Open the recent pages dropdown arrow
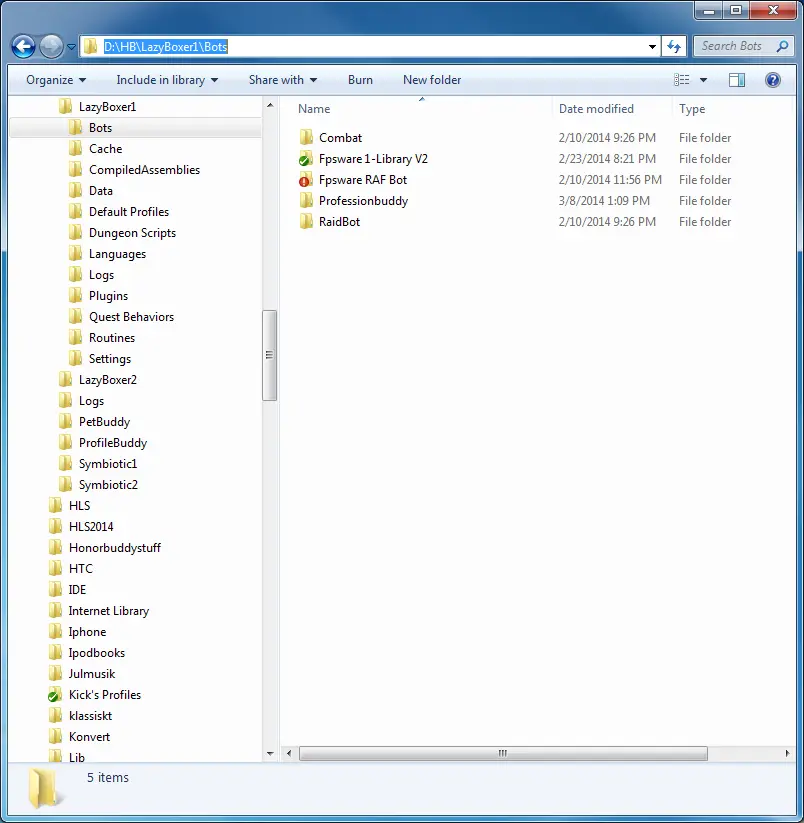The image size is (804, 823). 72,46
